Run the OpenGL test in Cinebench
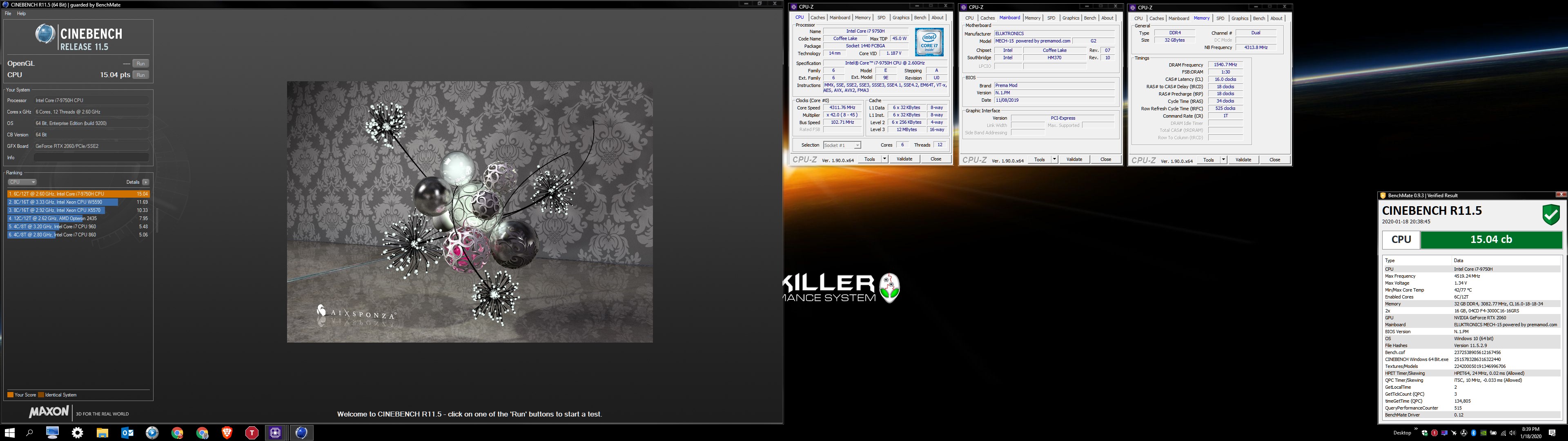 140,63
